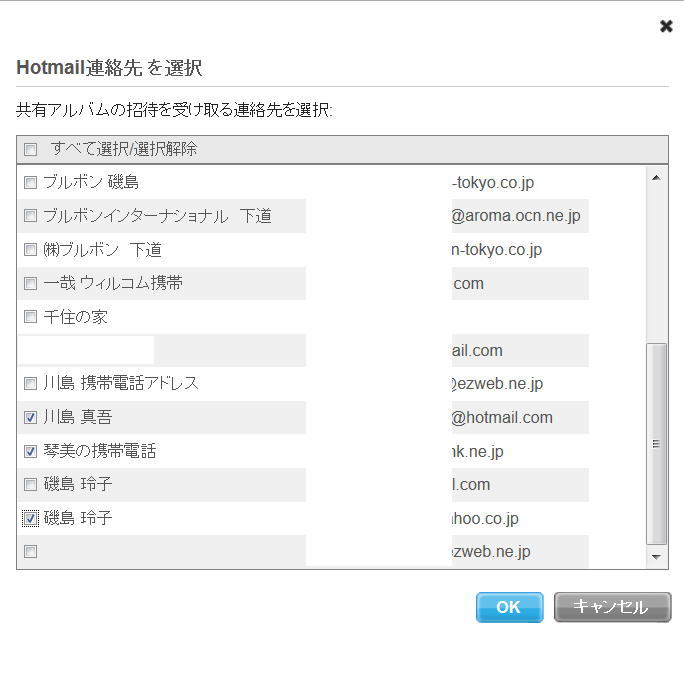Click the ail.com email text
Screen dimensions: 684x684
coord(477,350)
